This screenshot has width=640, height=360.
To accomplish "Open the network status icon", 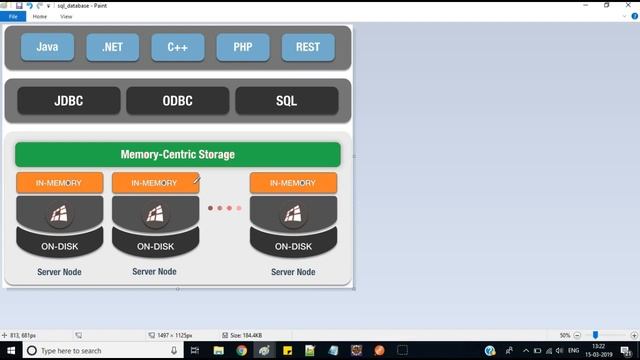I will coord(549,351).
